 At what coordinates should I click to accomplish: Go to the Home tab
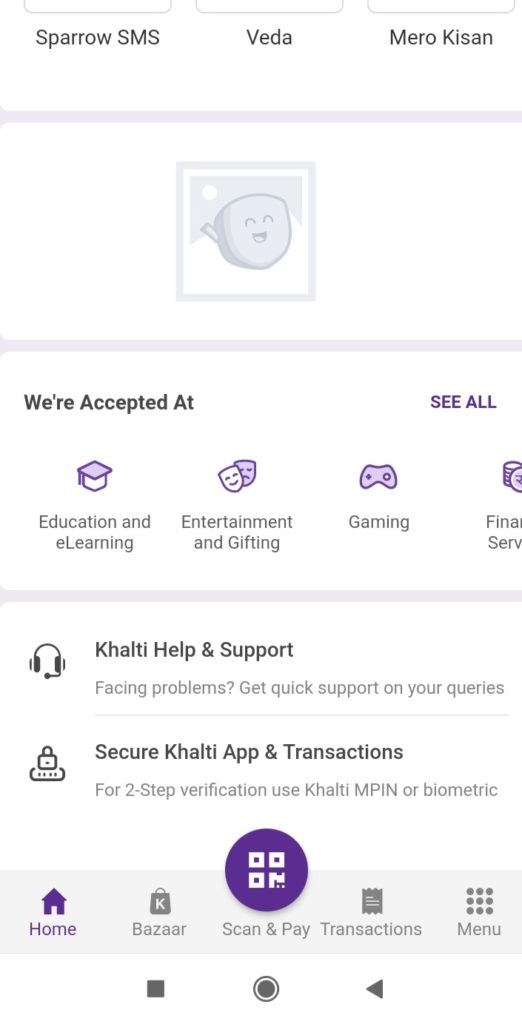click(53, 913)
